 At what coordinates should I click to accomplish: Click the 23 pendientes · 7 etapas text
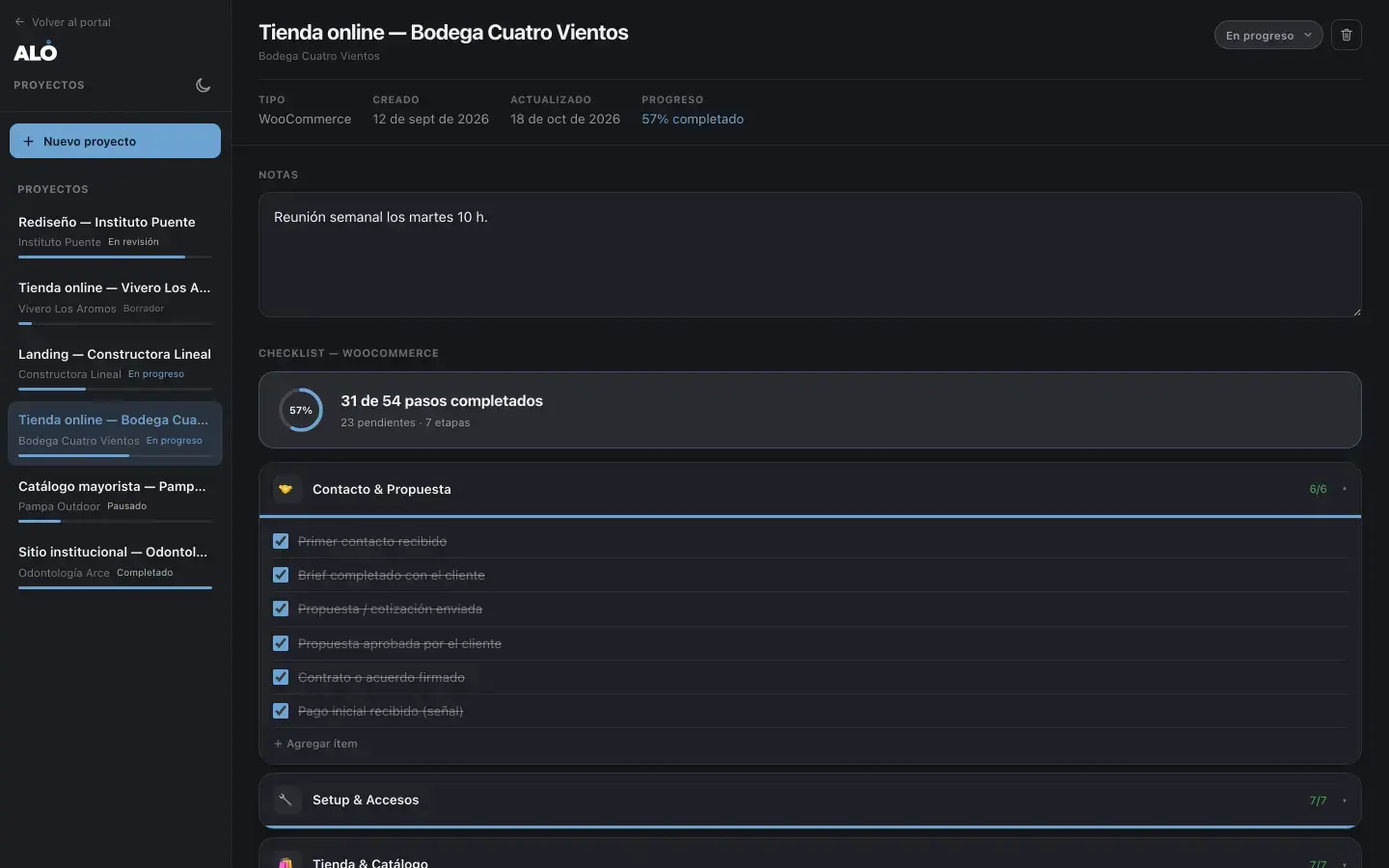405,422
